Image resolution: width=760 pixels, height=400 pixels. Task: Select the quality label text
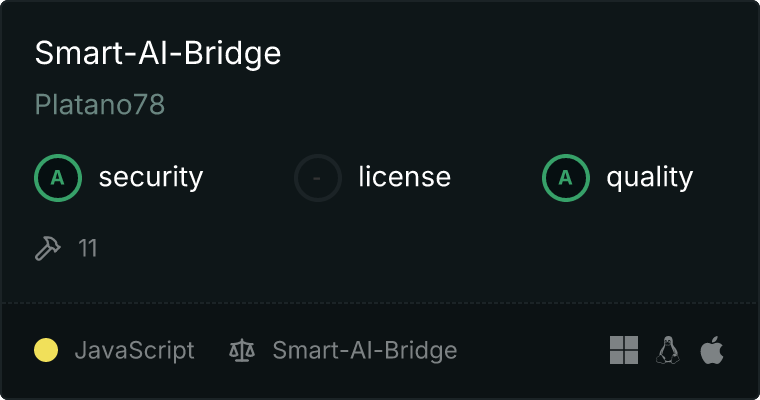649,178
